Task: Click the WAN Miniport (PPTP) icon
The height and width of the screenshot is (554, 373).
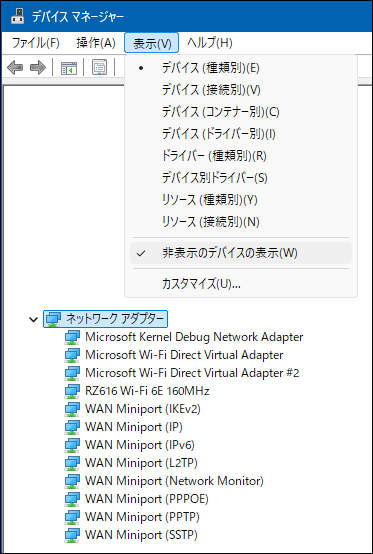Action: 72,517
